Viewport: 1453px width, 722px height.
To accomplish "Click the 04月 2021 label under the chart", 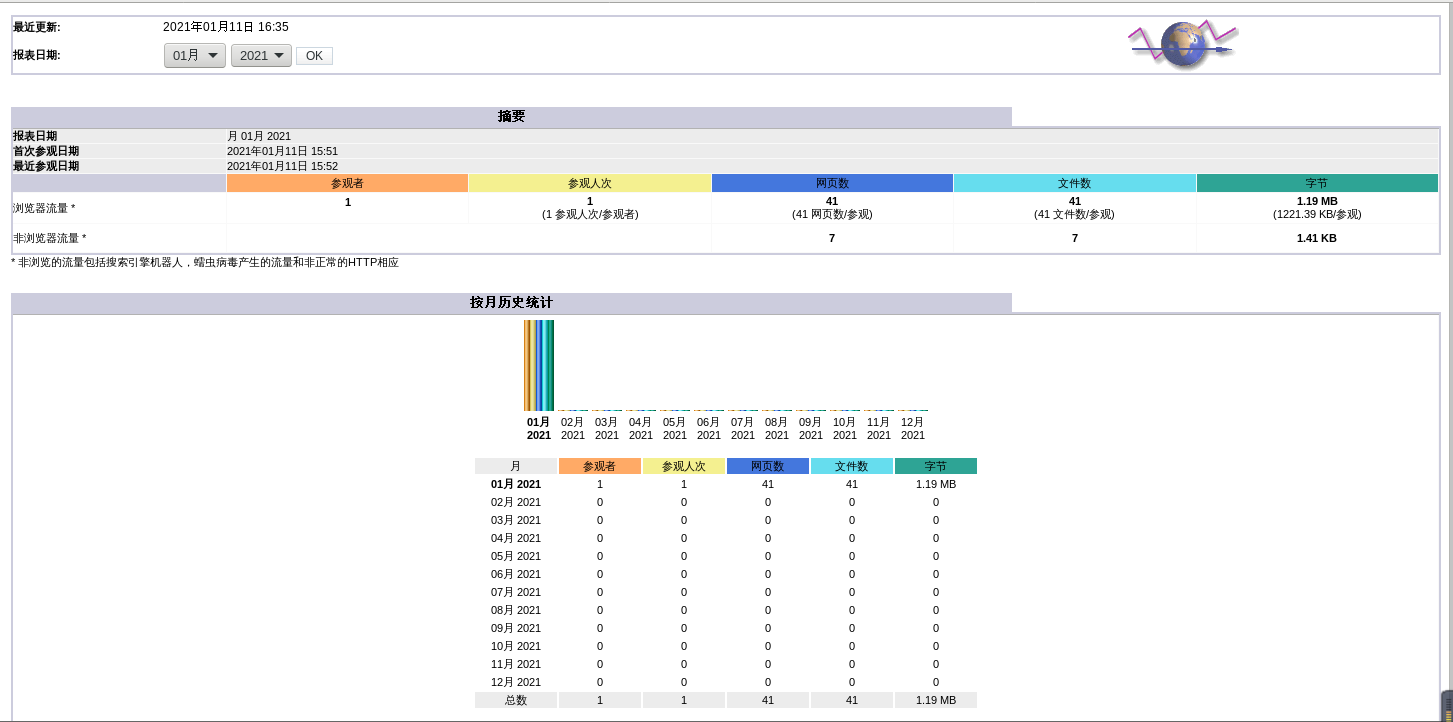I will point(641,428).
